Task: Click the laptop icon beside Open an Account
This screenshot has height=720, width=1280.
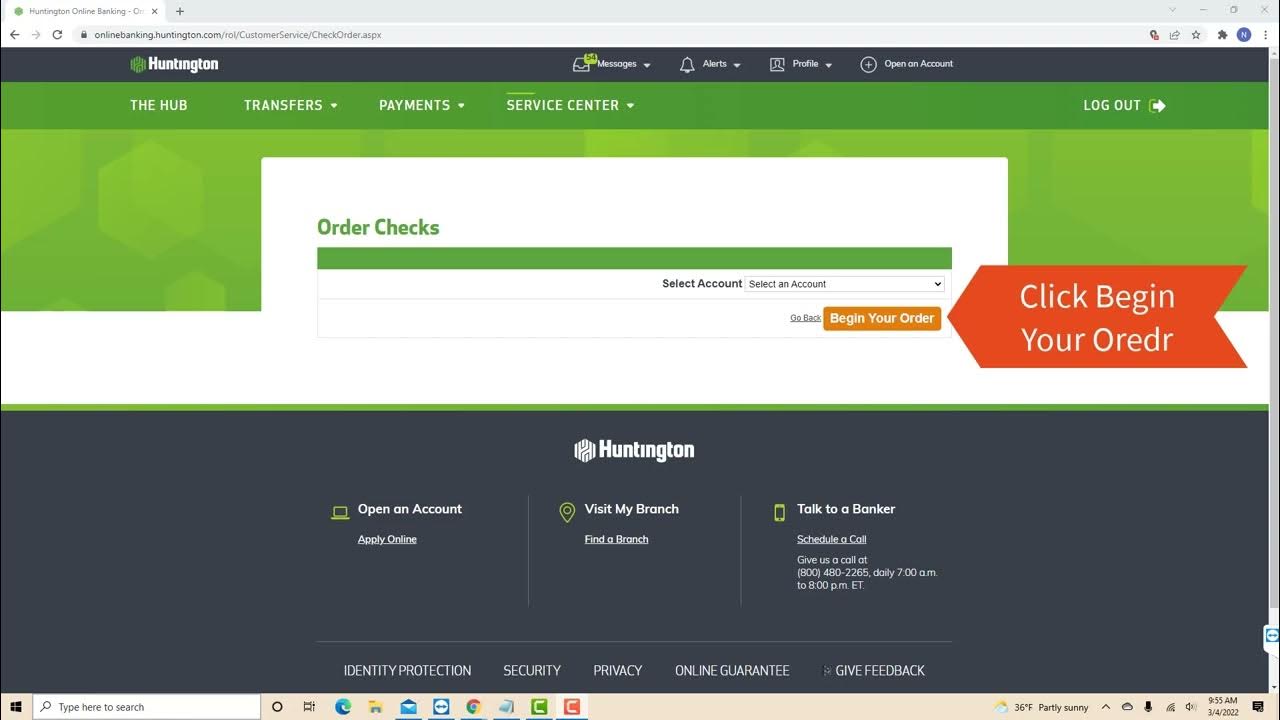Action: (x=340, y=512)
